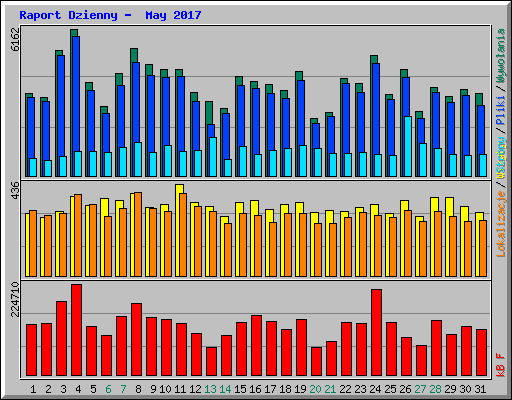Click the cyan visits bar for day 13
Viewport: 512px width, 400px height.
coord(213,157)
